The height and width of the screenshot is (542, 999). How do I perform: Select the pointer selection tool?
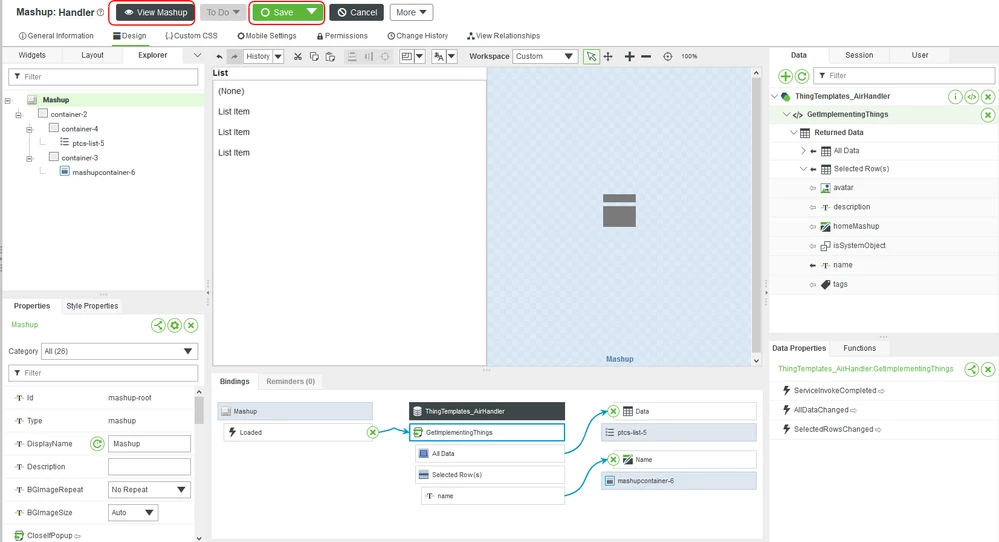[591, 56]
